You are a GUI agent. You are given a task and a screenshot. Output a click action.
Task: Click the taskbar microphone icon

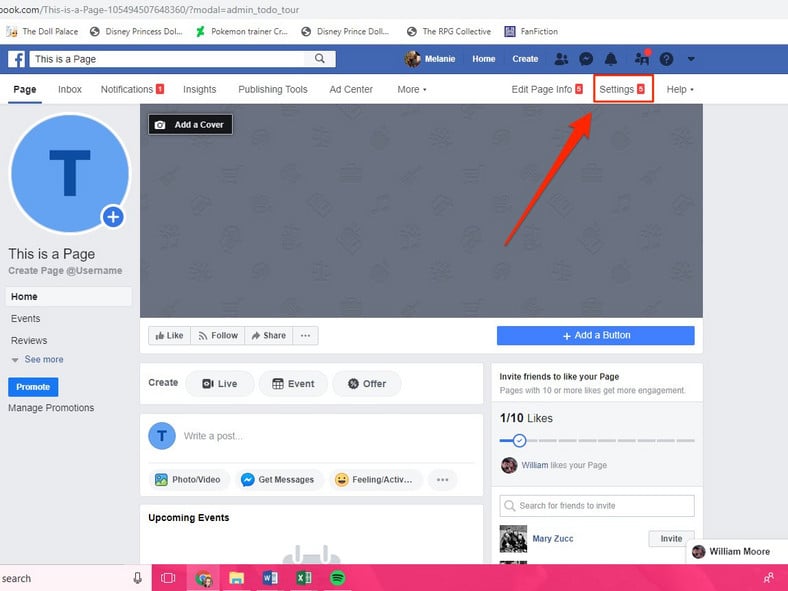point(137,578)
